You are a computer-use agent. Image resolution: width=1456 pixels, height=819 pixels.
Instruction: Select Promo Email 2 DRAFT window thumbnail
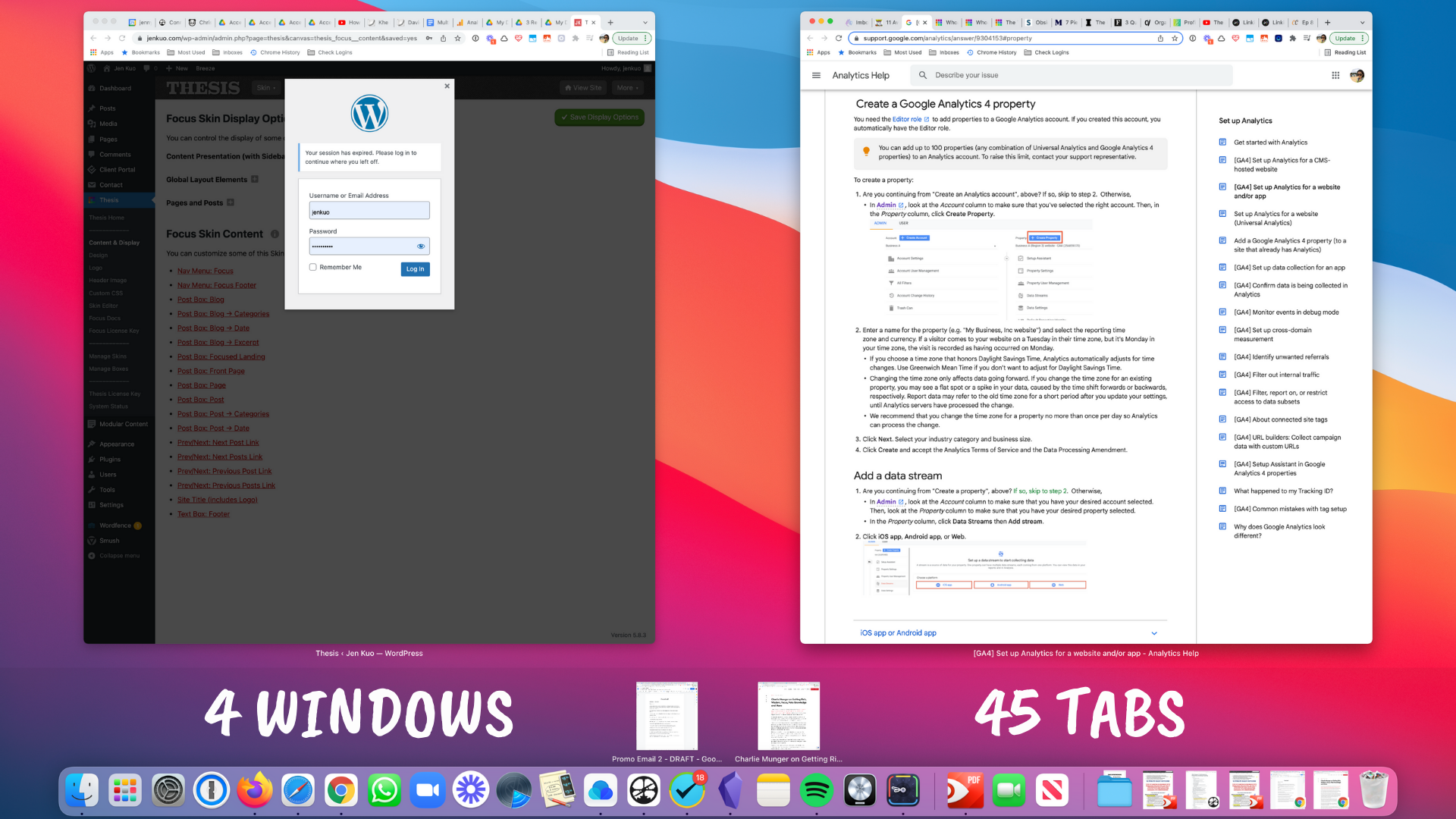(x=667, y=716)
